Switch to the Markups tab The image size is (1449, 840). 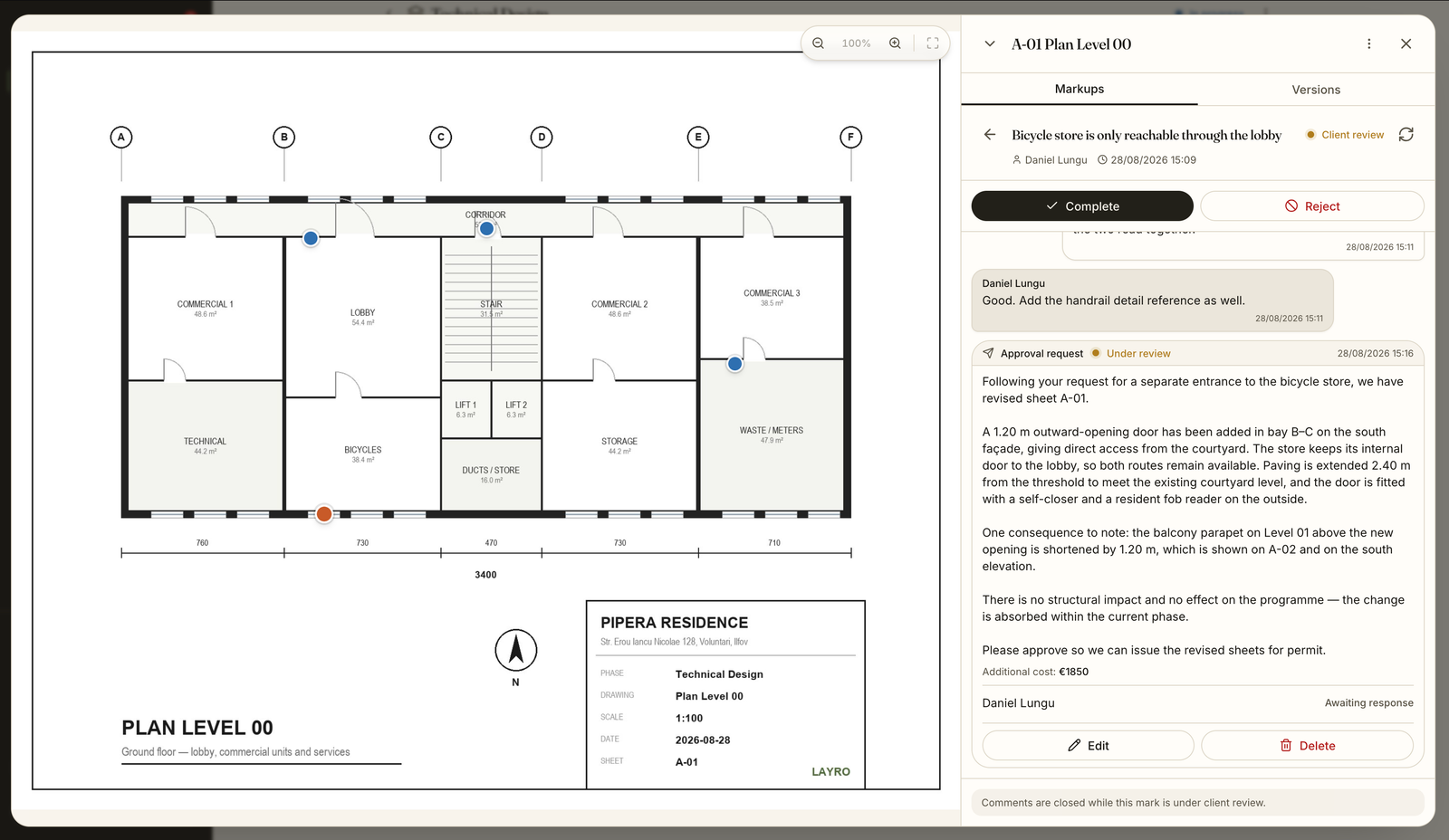[x=1080, y=89]
